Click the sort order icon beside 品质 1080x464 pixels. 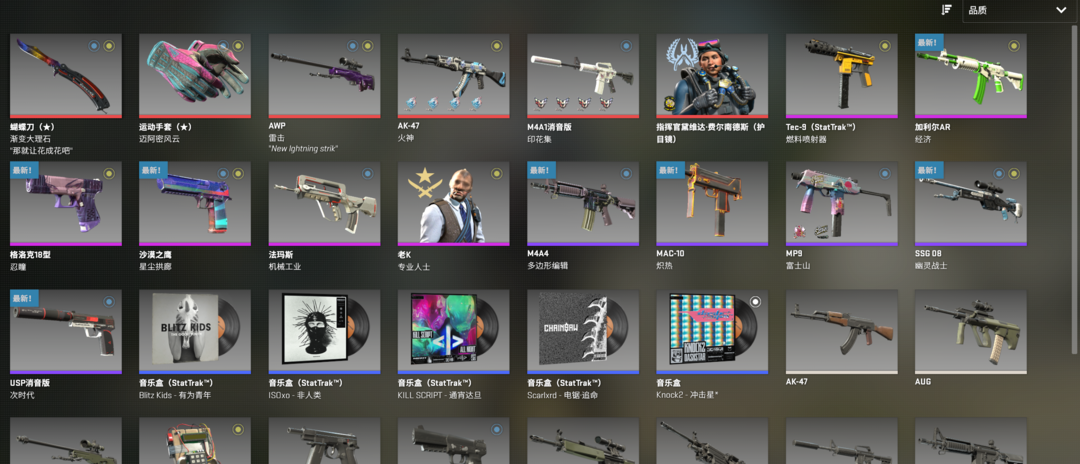tap(946, 10)
